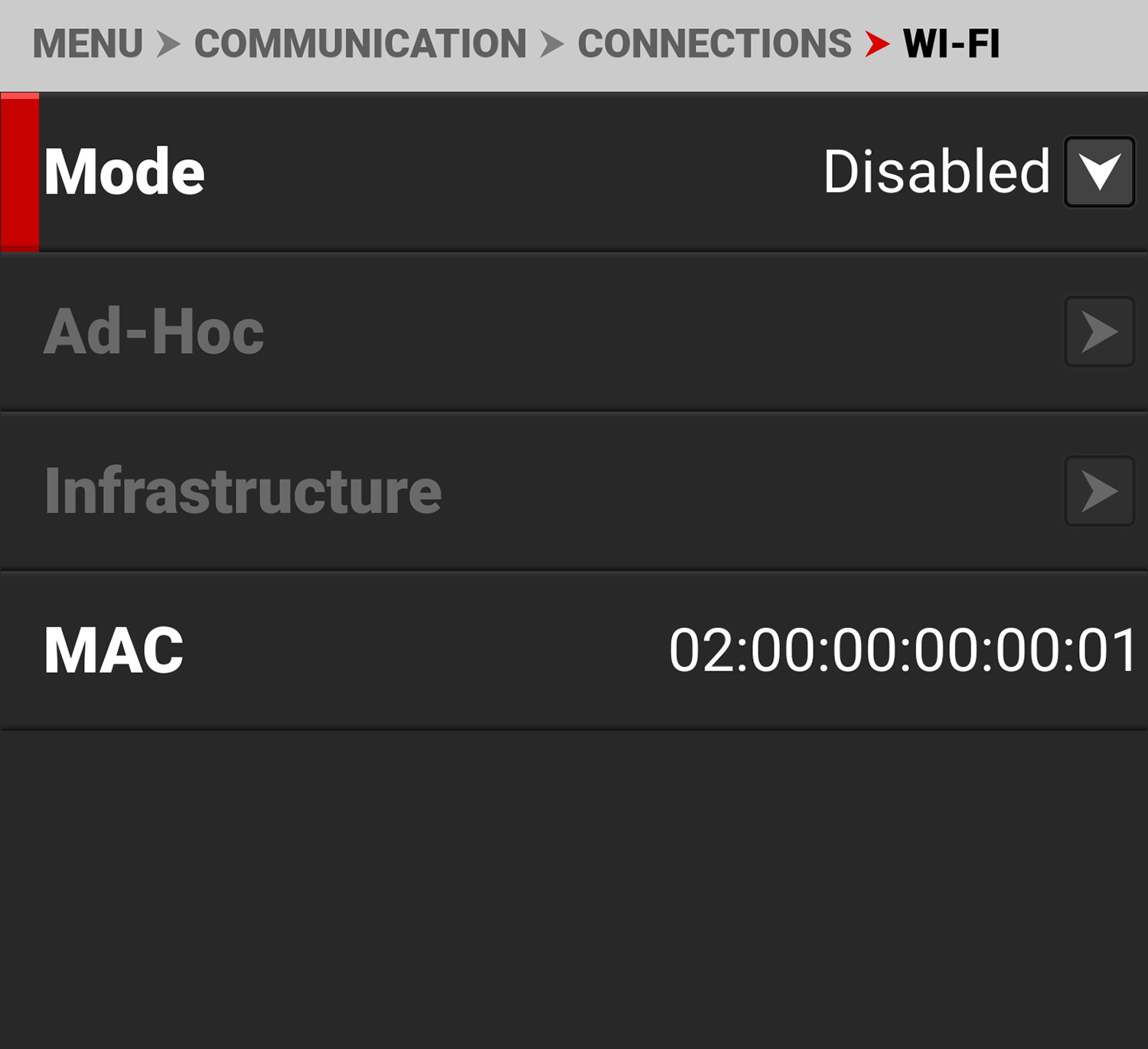This screenshot has height=1049, width=1148.
Task: Click gray chevron after MENU breadcrumb
Action: tap(168, 44)
